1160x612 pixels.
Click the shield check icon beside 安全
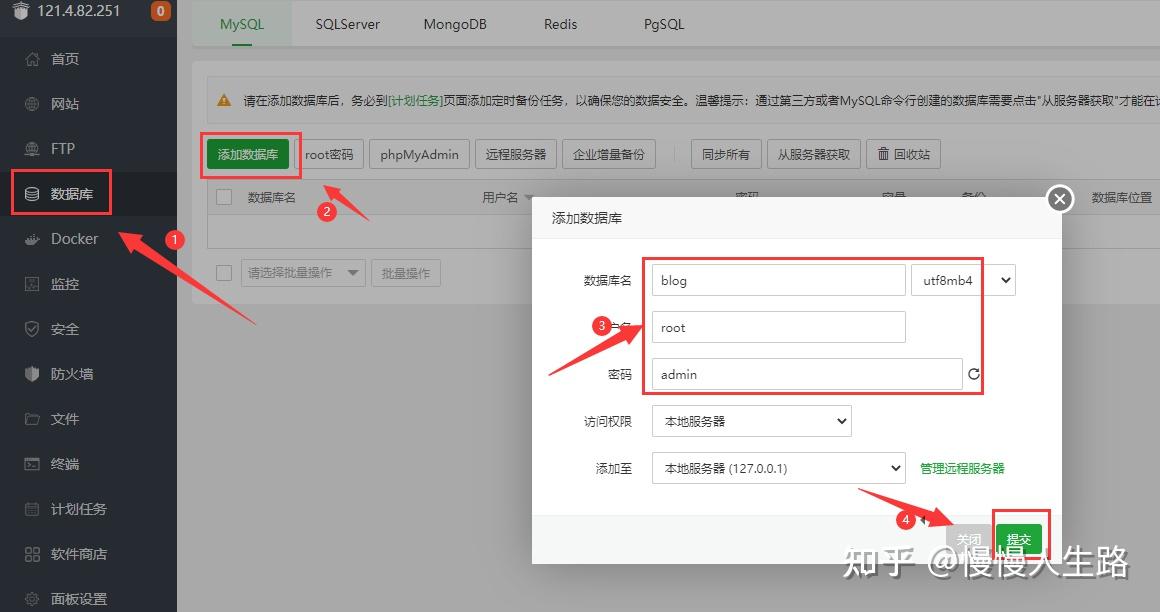coord(32,329)
